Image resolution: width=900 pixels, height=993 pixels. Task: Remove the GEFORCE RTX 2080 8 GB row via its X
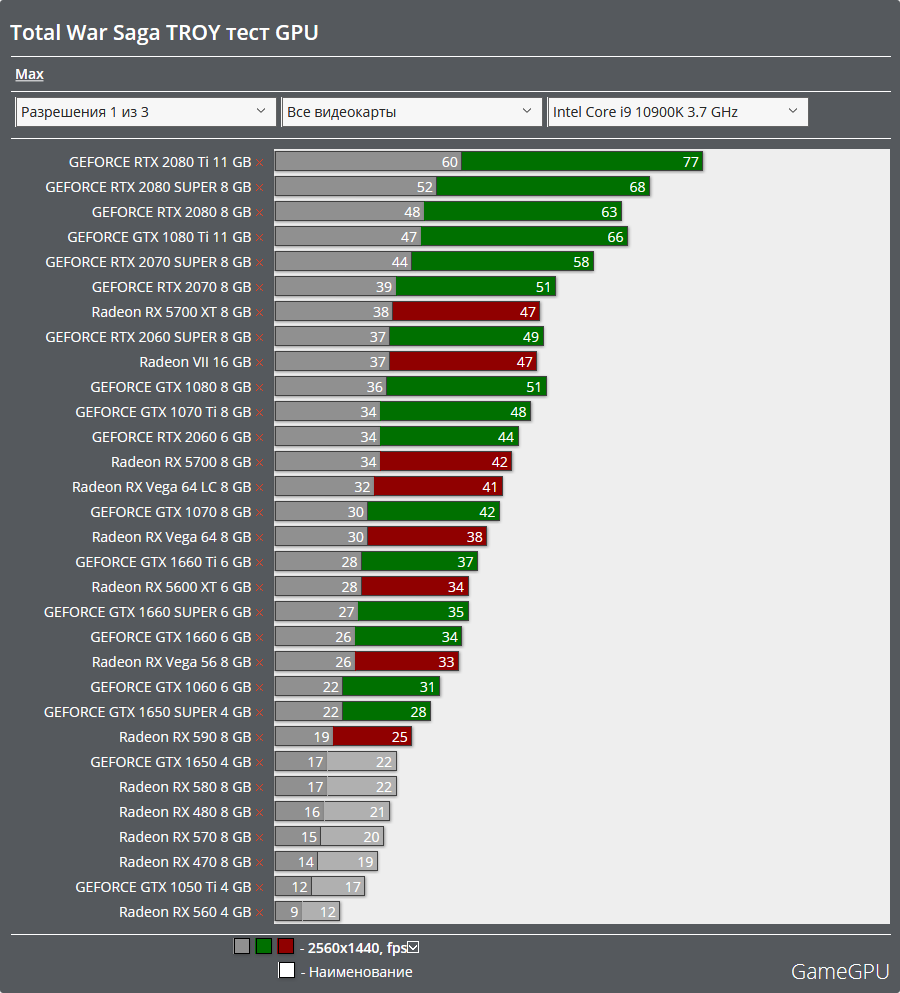click(x=260, y=213)
